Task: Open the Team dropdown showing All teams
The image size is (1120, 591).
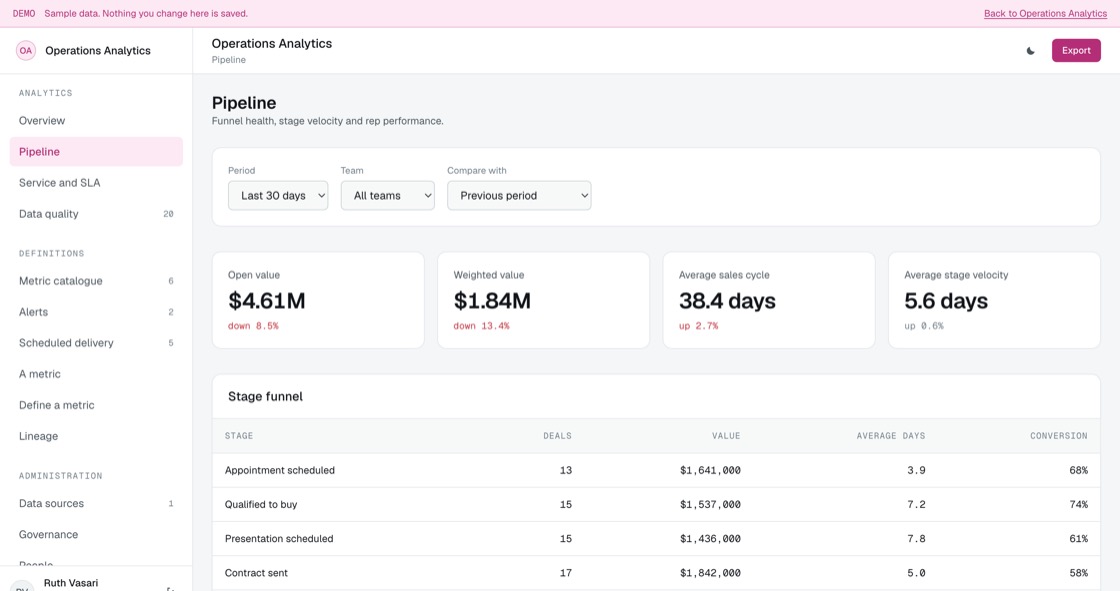Action: click(x=387, y=195)
